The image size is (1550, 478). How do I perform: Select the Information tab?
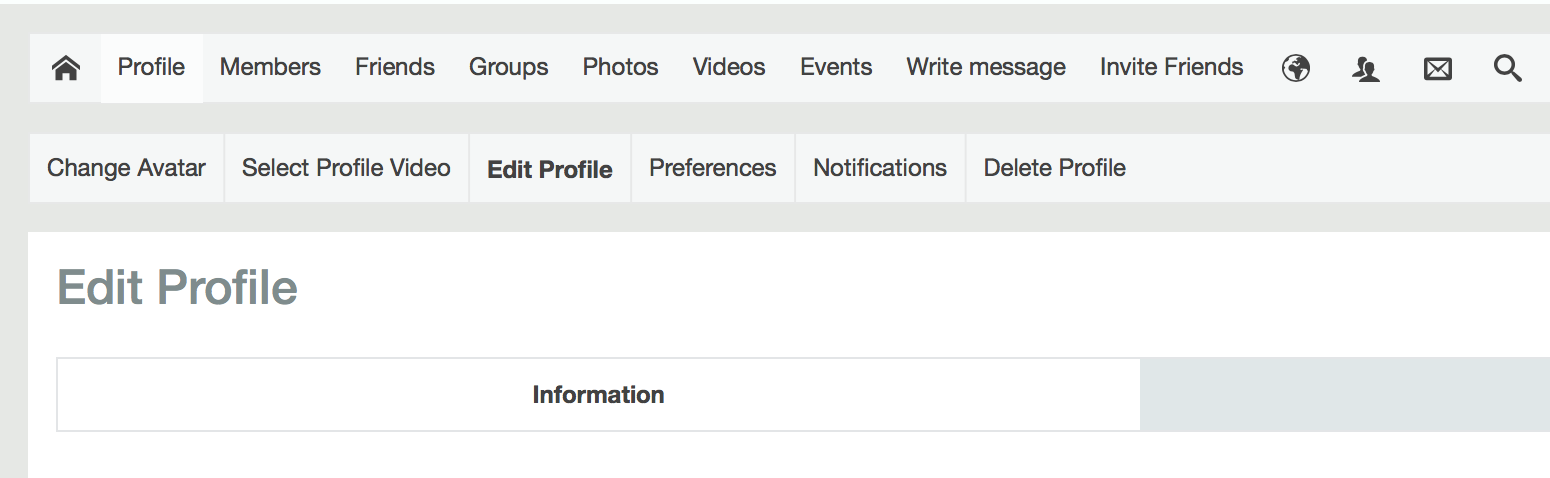[598, 395]
